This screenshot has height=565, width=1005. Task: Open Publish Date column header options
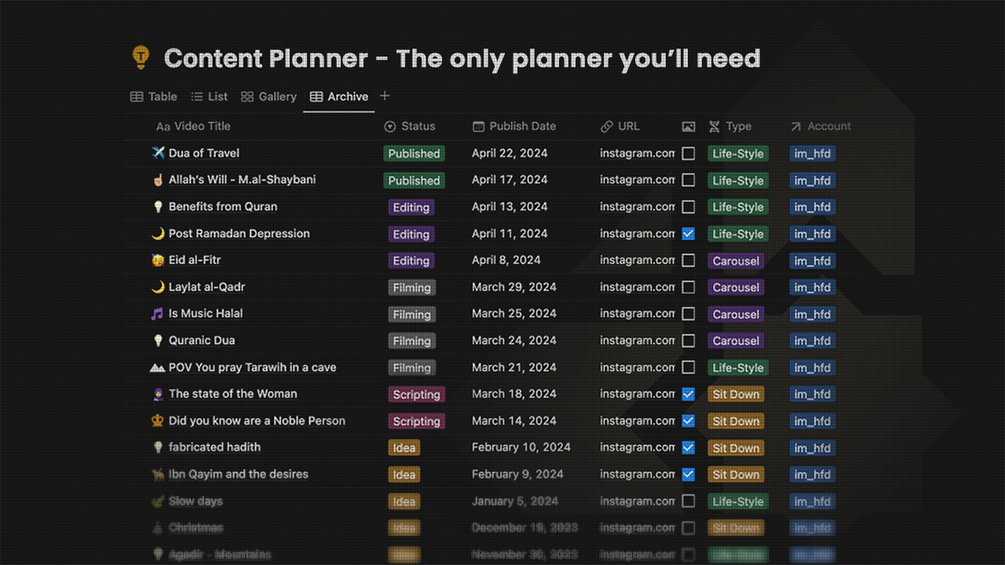click(514, 127)
